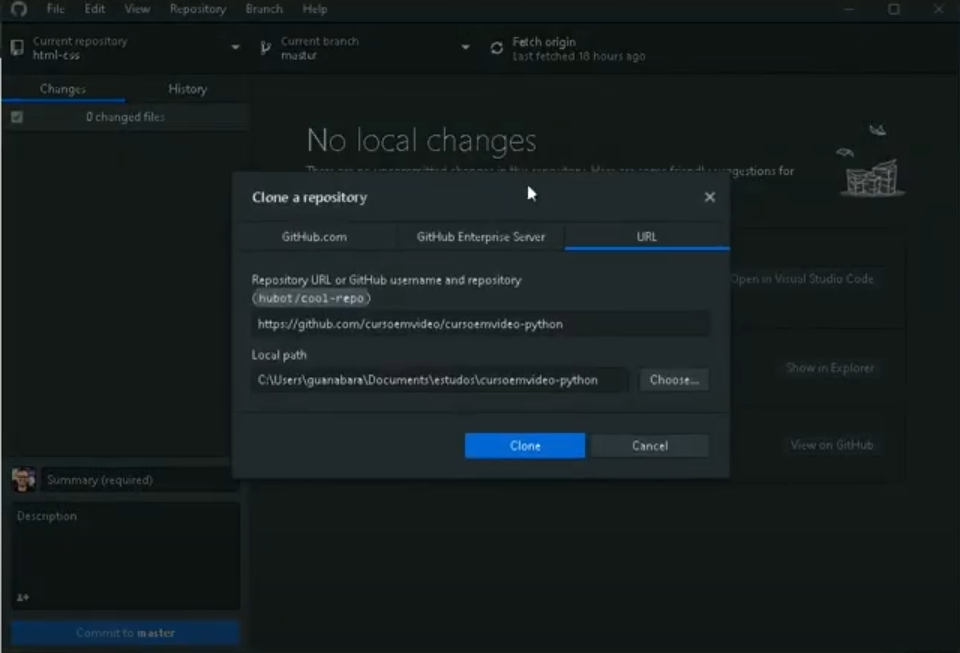This screenshot has width=960, height=653.
Task: Click the Summary (required) field
Action: point(140,480)
